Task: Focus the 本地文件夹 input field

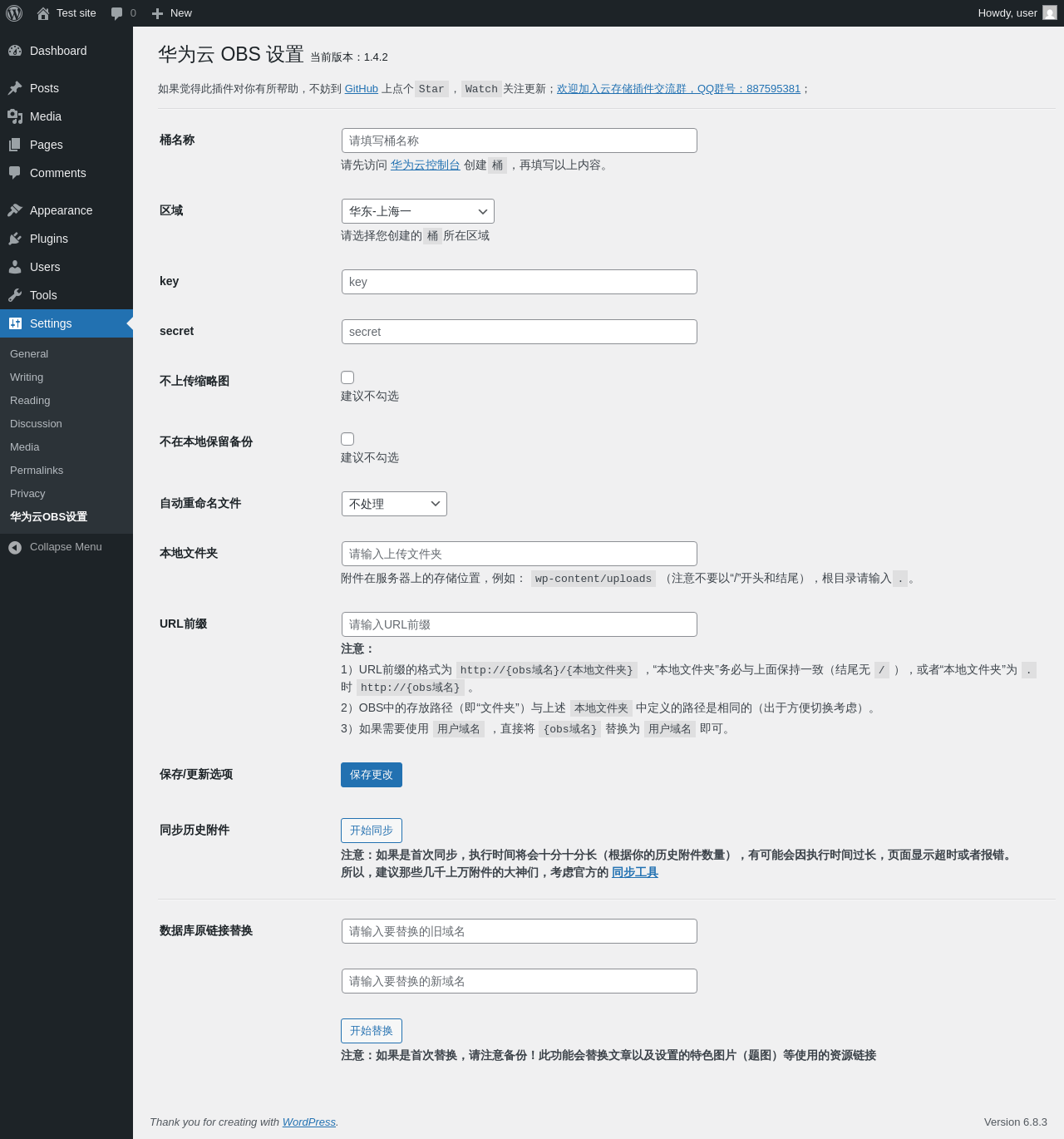Action: click(x=520, y=554)
